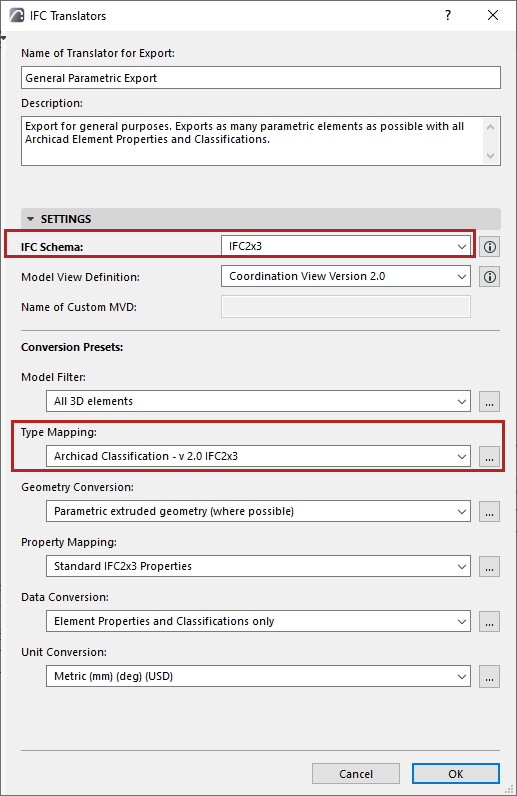Open the Model Filter dropdown

258,401
